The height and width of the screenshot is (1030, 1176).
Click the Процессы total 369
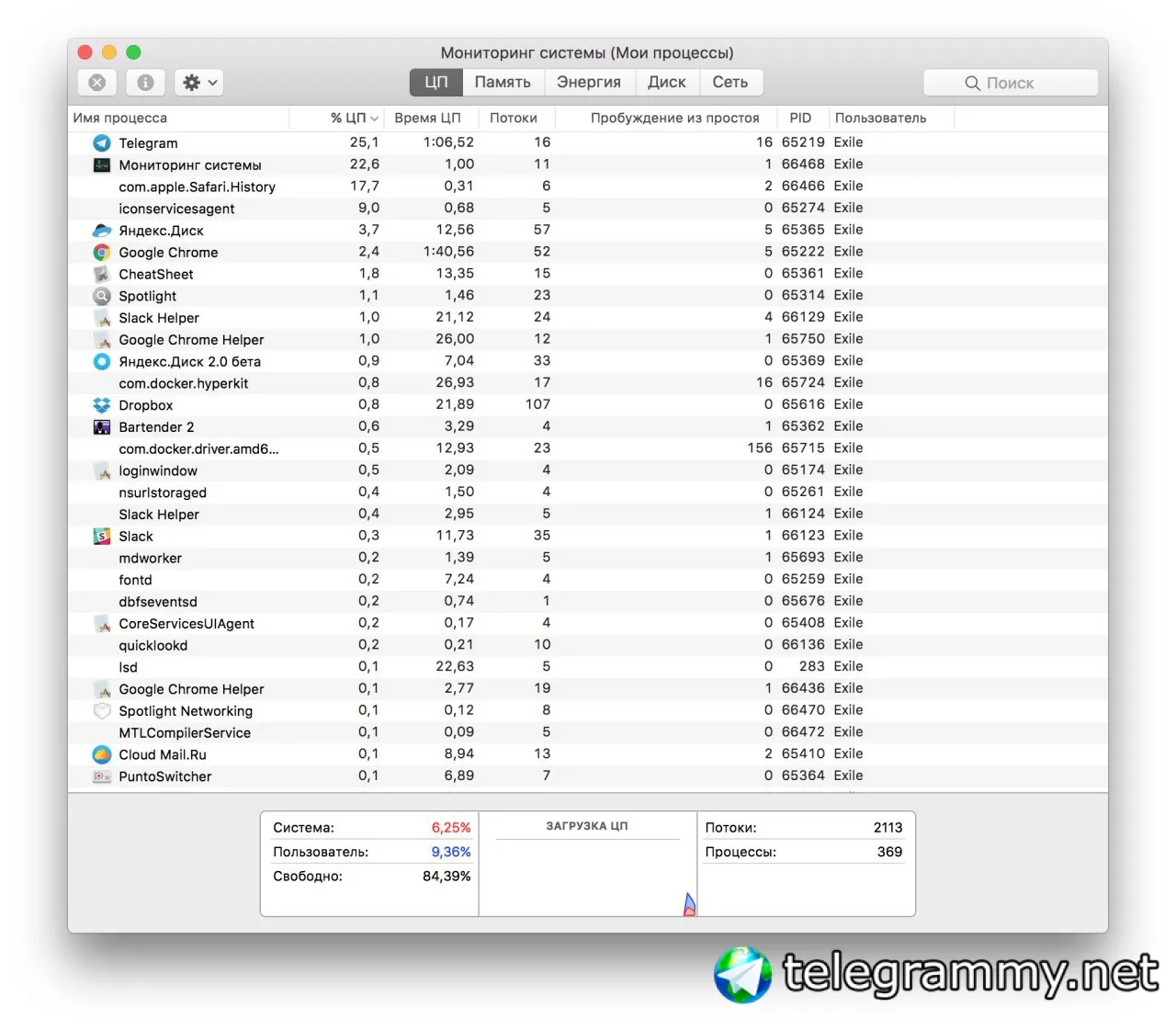889,852
